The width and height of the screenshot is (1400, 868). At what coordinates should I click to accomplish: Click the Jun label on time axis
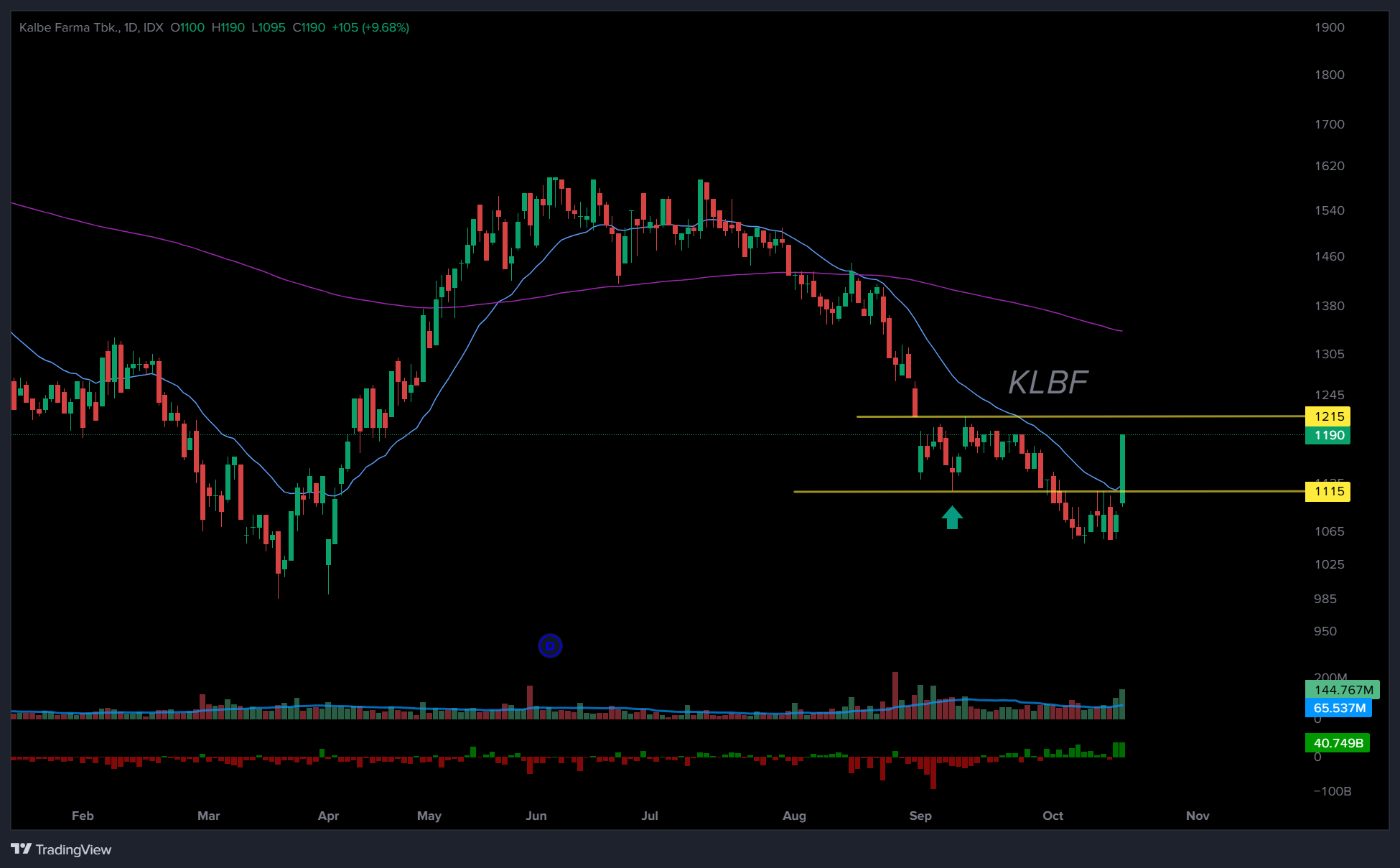tap(536, 816)
